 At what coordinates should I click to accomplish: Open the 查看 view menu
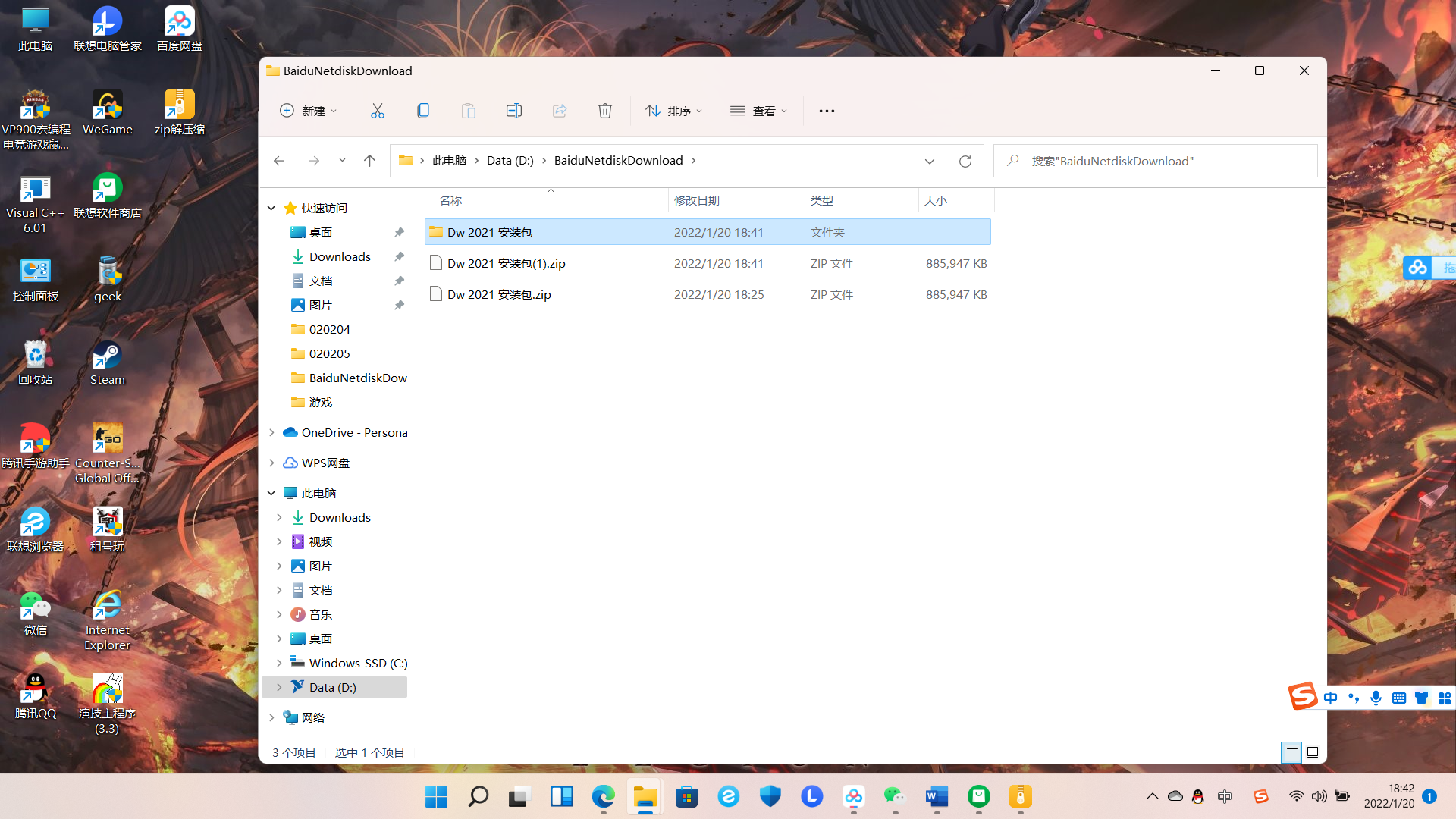pyautogui.click(x=758, y=111)
